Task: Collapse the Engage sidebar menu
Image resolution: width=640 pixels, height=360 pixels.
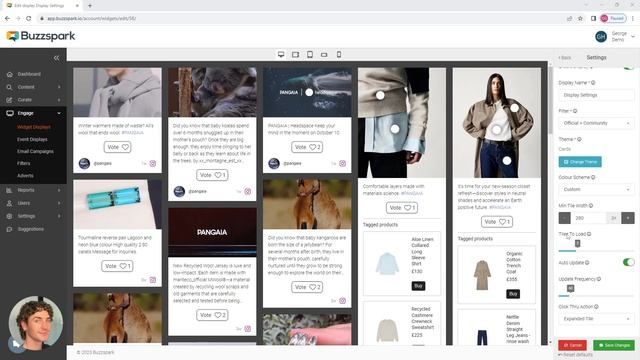Action: [33, 113]
